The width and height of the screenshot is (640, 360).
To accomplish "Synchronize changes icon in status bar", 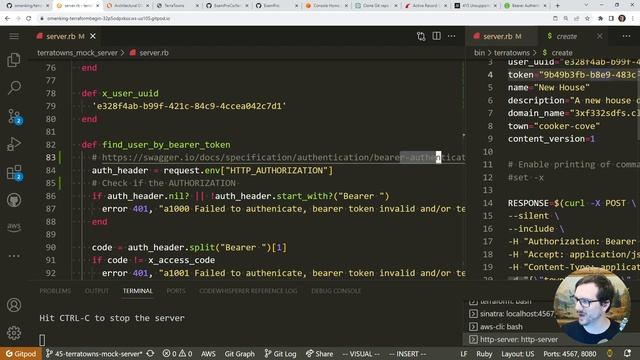I will pos(150,353).
